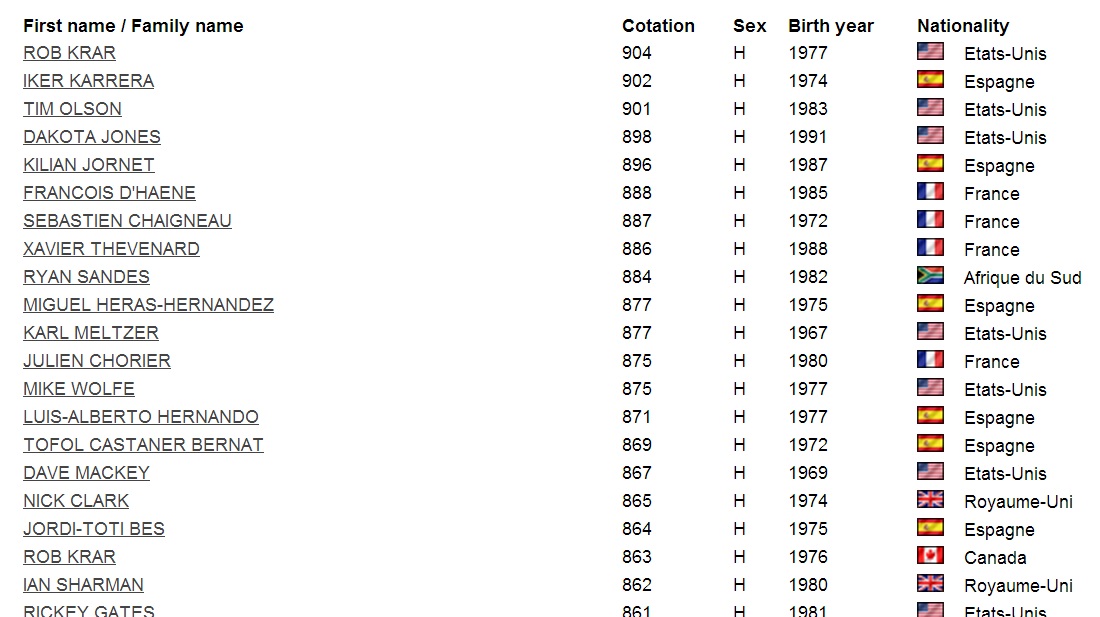Click the Spanish flag in Kilian Jornet's row
1100x617 pixels.
[x=930, y=163]
